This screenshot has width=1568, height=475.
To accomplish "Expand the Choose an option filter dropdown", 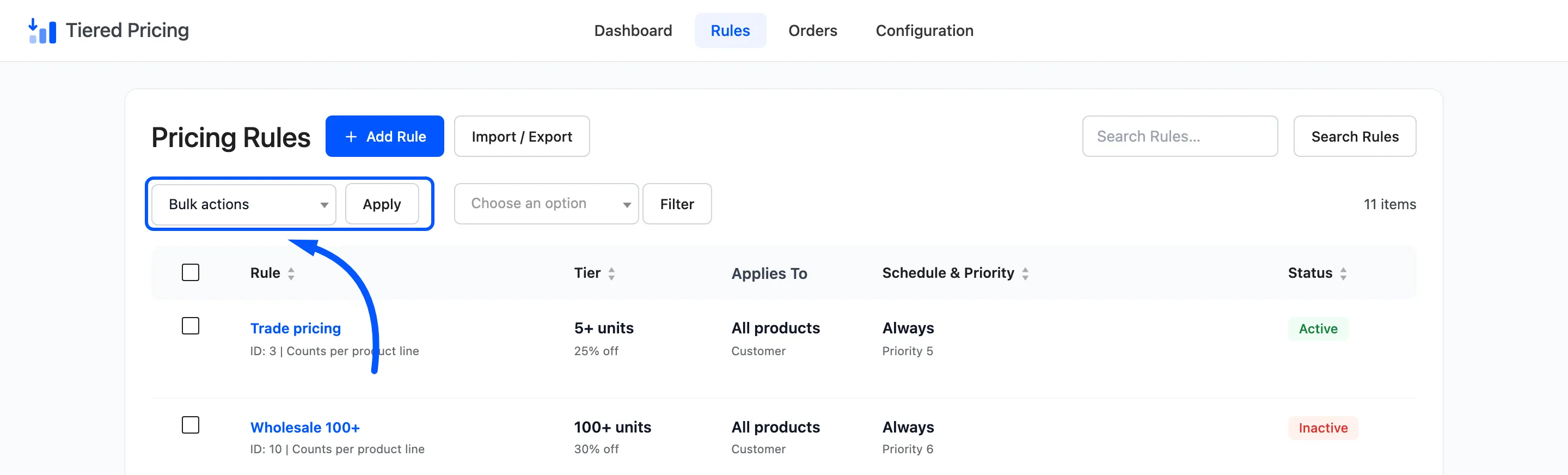I will [x=546, y=203].
